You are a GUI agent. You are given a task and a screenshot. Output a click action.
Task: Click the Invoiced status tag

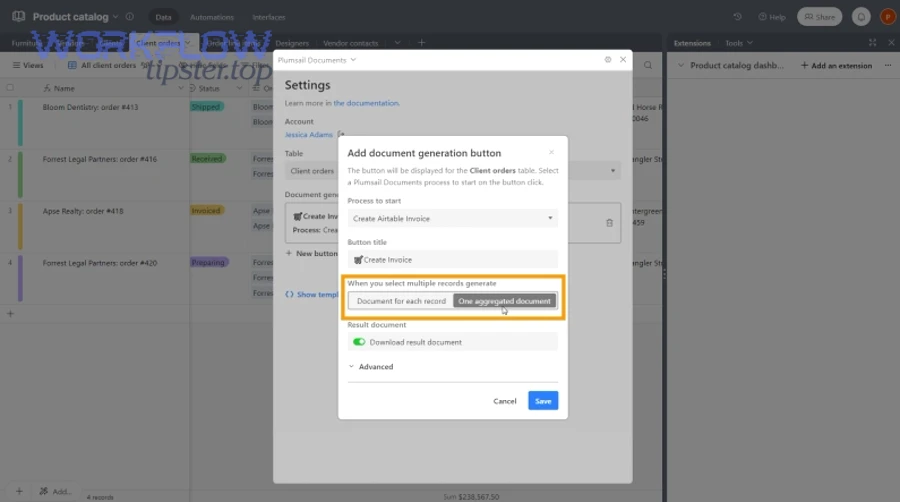207,211
